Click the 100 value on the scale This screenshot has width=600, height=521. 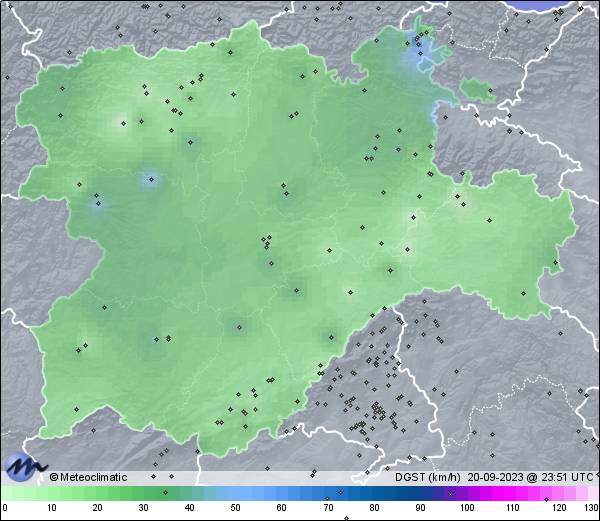pyautogui.click(x=467, y=508)
